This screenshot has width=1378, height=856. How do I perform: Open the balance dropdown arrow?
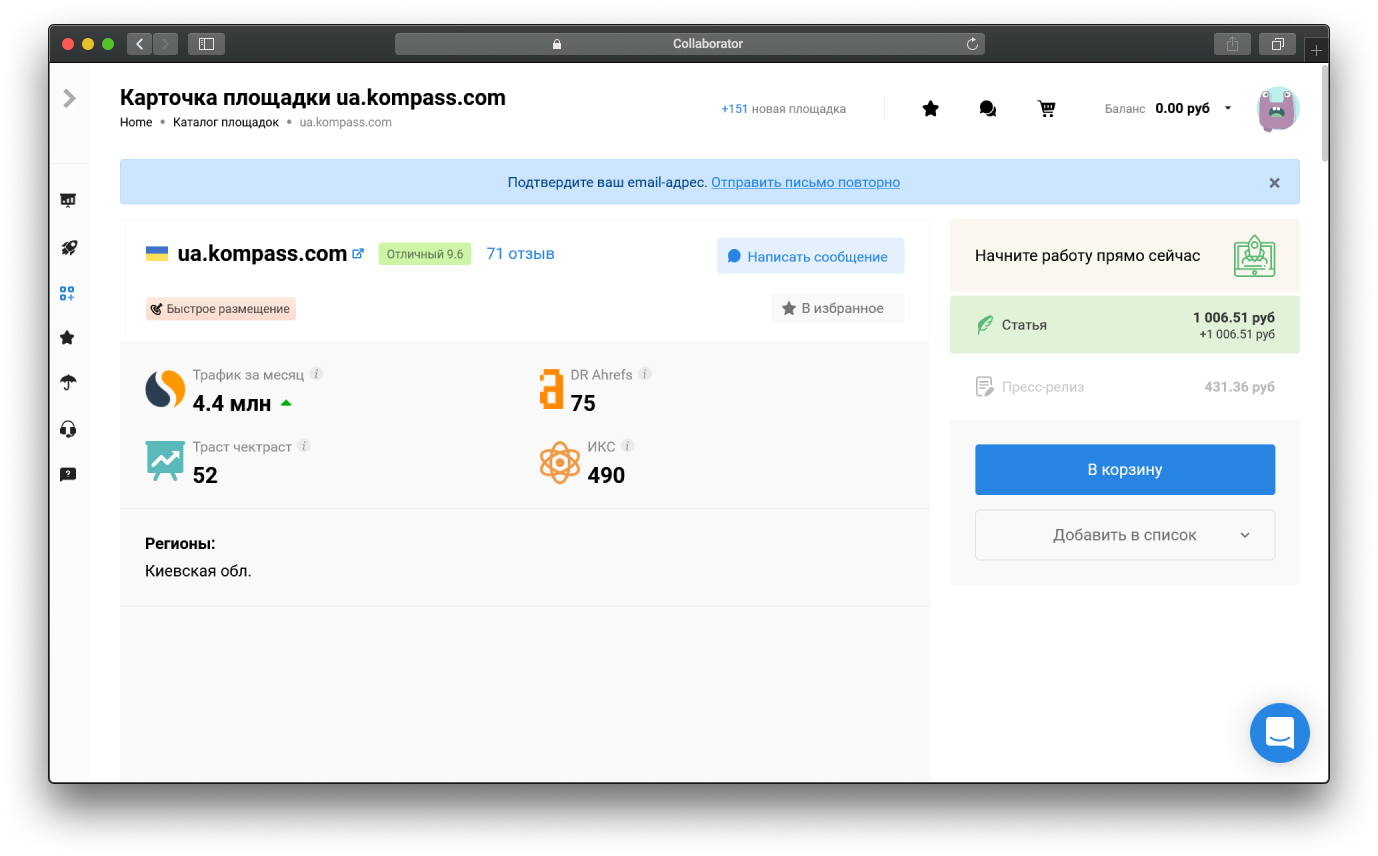(1228, 109)
